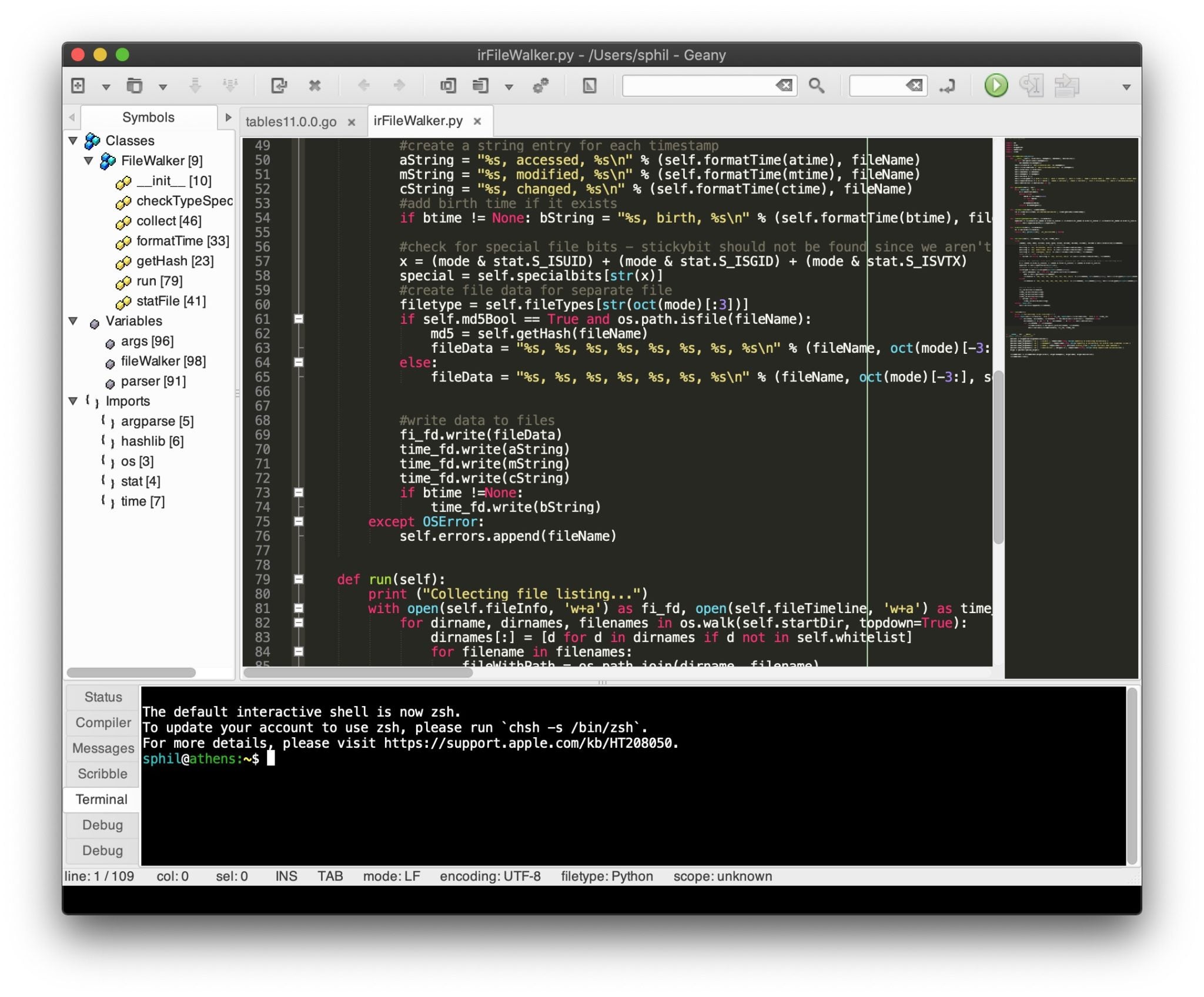Close the current file via the Close toolbar icon

pyautogui.click(x=316, y=86)
